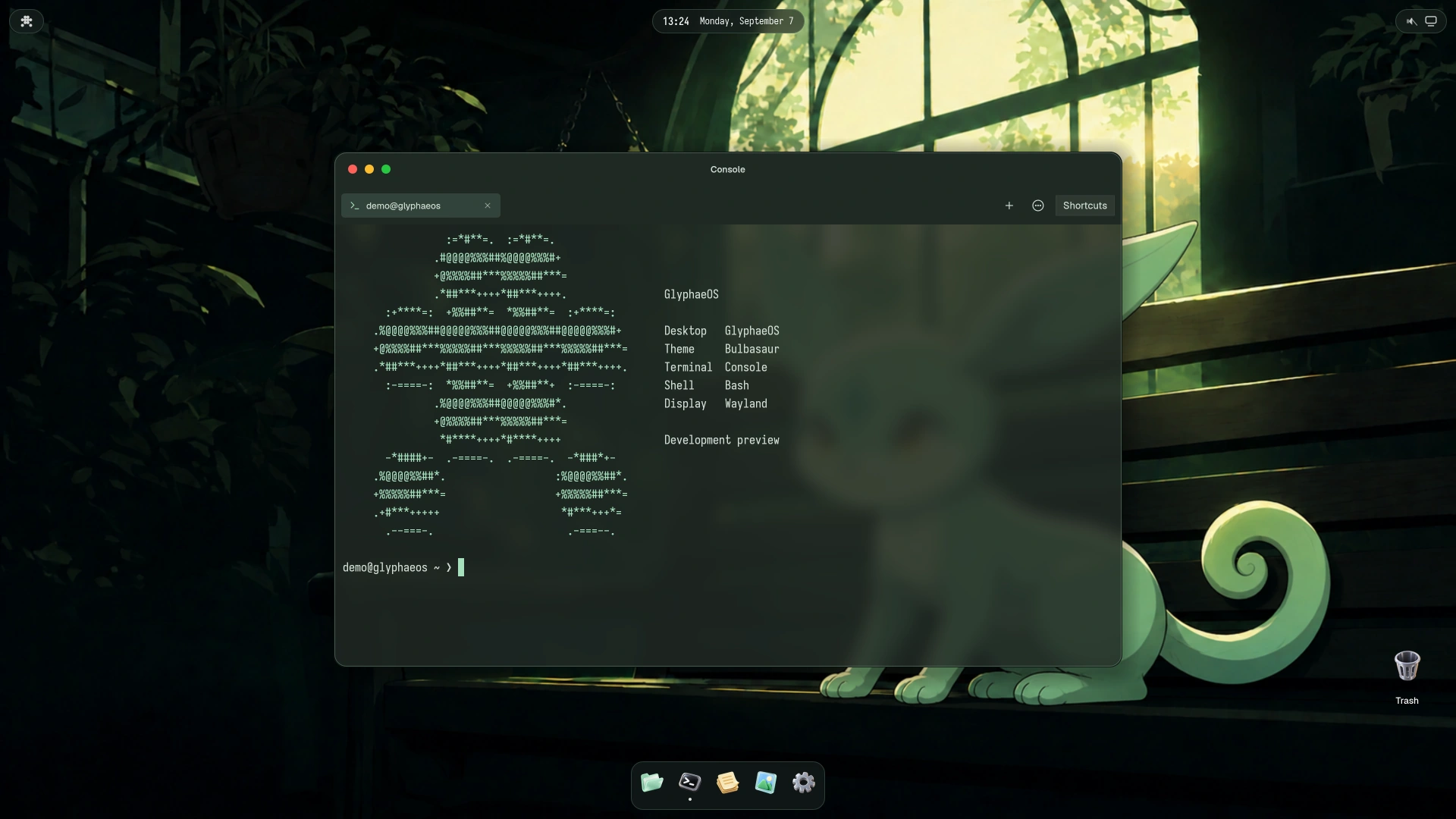
Task: Open the Console more options menu
Action: tap(1038, 206)
